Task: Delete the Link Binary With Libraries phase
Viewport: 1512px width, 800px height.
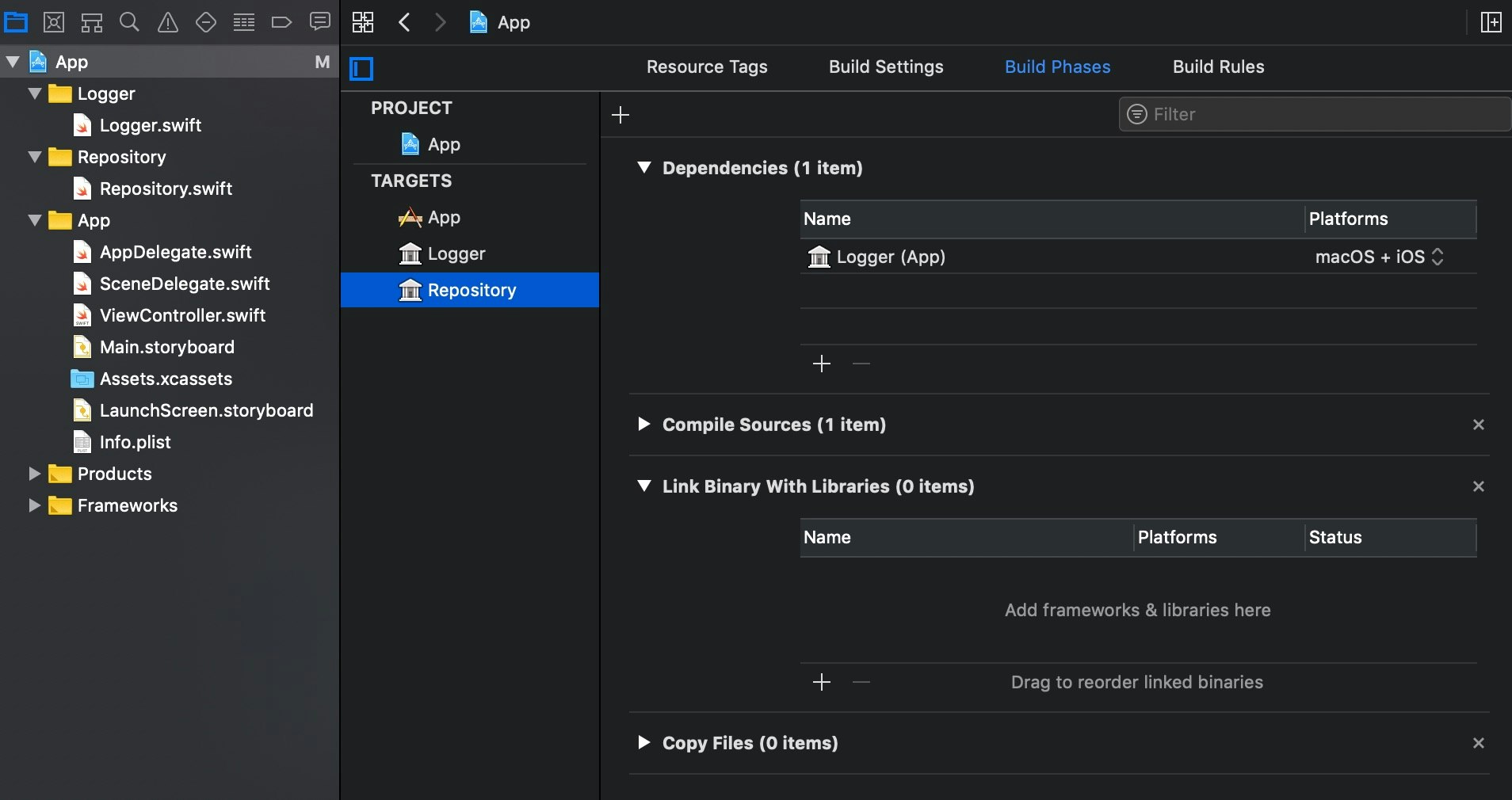Action: [1479, 486]
